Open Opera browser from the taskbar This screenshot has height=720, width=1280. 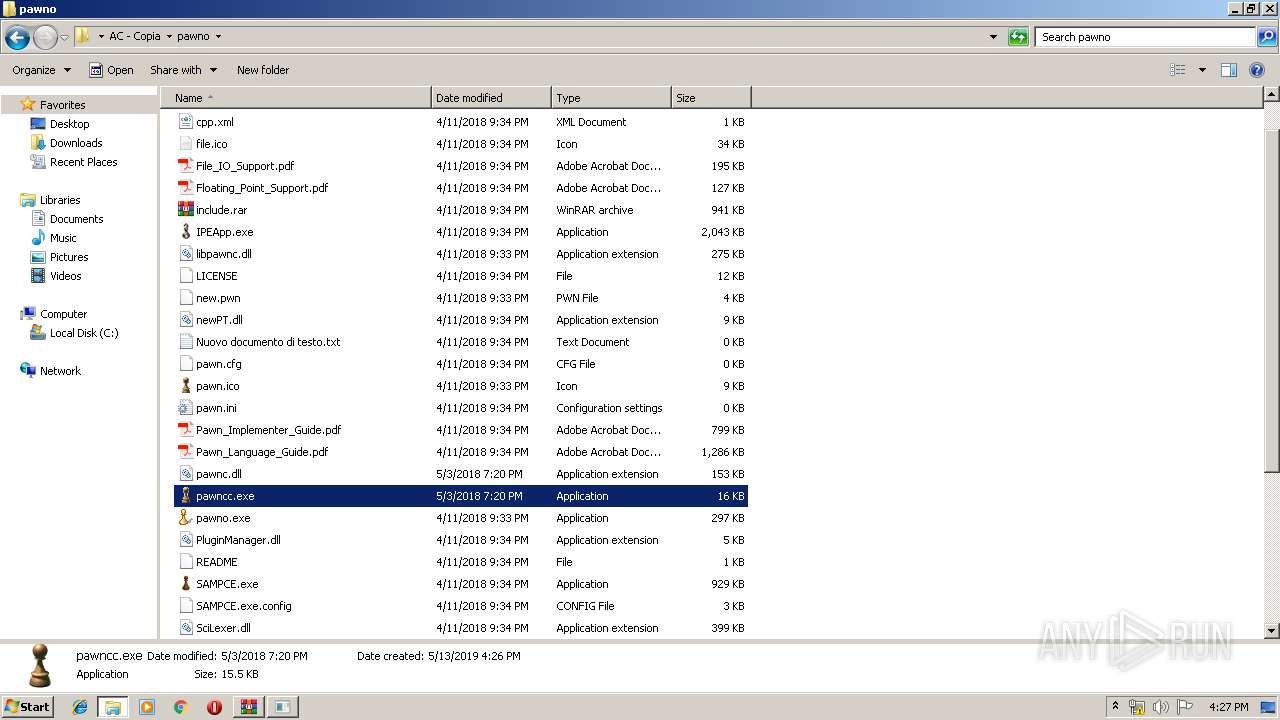click(214, 707)
